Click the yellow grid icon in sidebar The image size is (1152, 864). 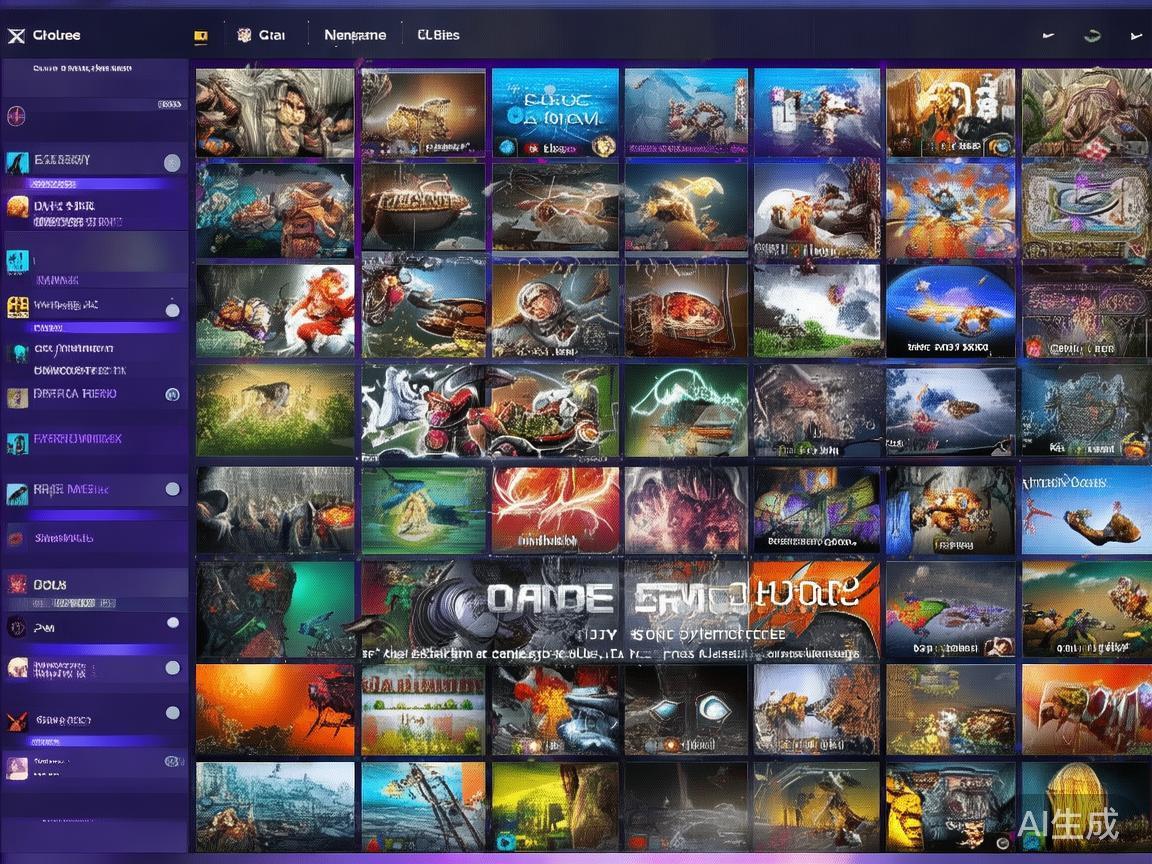coord(17,306)
